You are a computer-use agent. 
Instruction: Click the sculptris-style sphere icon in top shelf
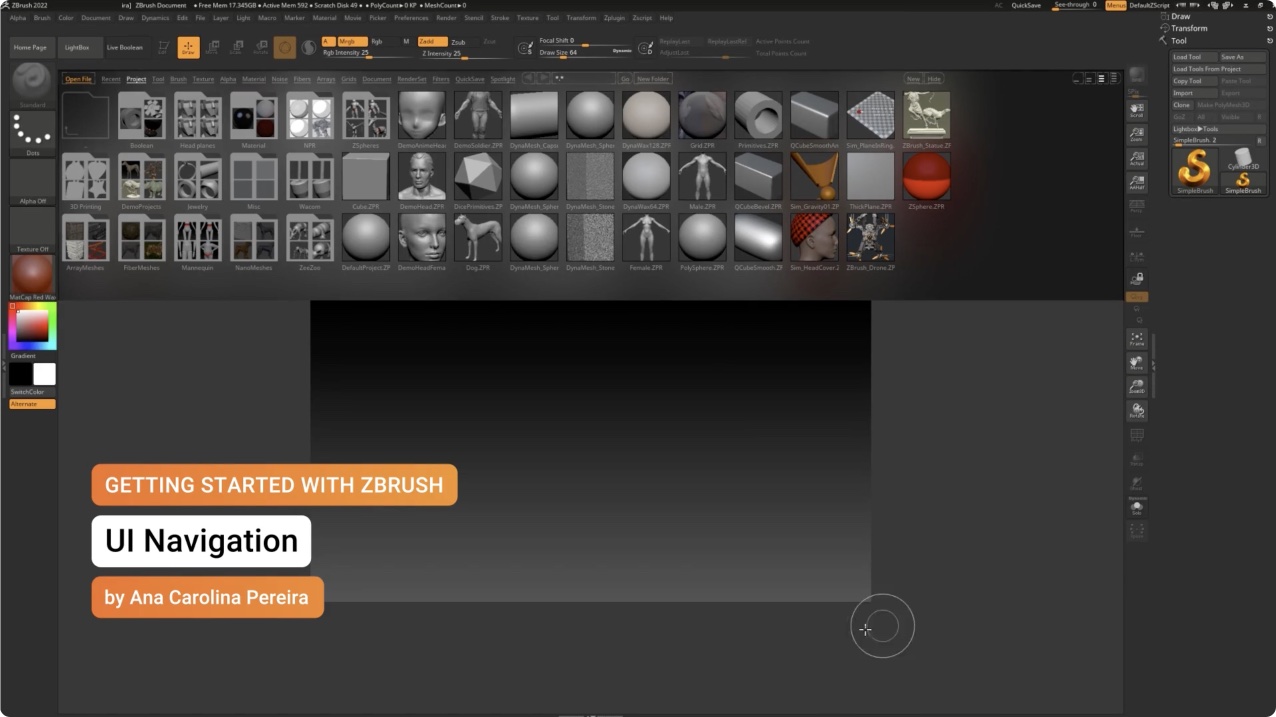[285, 47]
